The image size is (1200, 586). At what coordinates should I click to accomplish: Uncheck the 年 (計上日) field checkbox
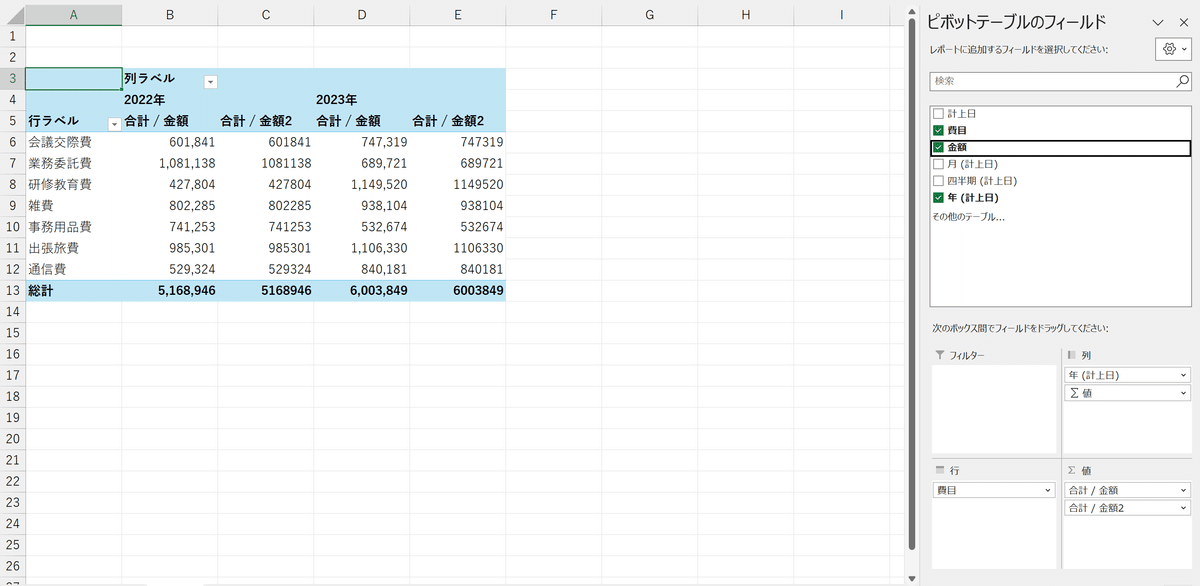coord(938,198)
